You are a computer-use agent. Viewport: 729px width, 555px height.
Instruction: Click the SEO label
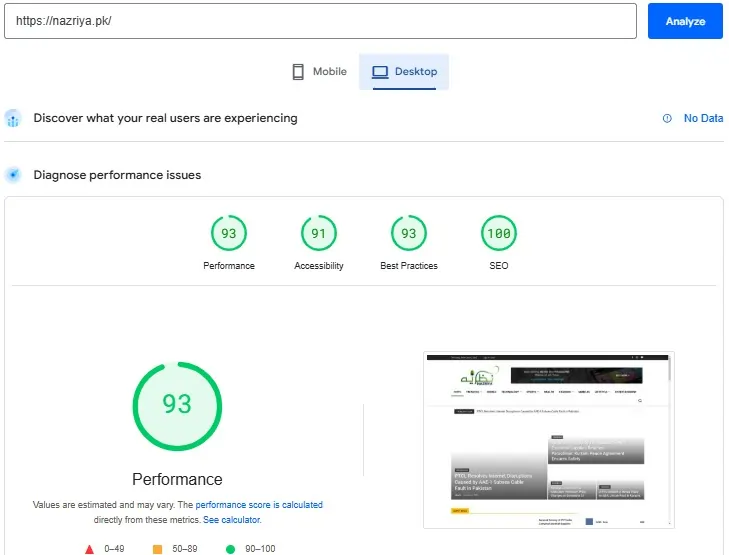tap(499, 266)
